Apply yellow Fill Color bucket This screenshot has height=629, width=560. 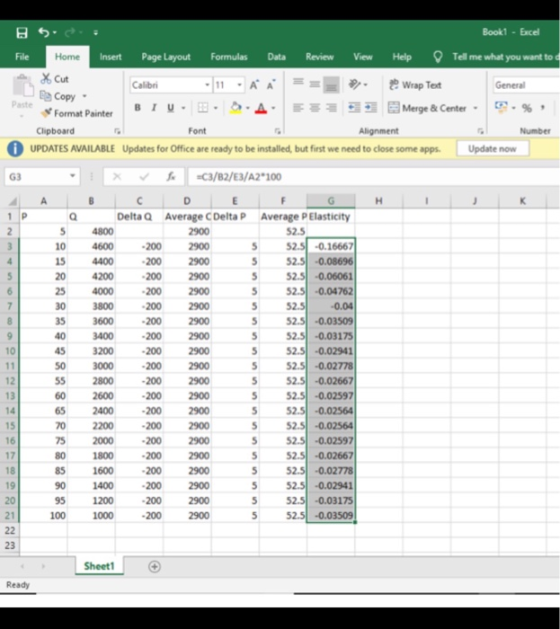click(236, 108)
